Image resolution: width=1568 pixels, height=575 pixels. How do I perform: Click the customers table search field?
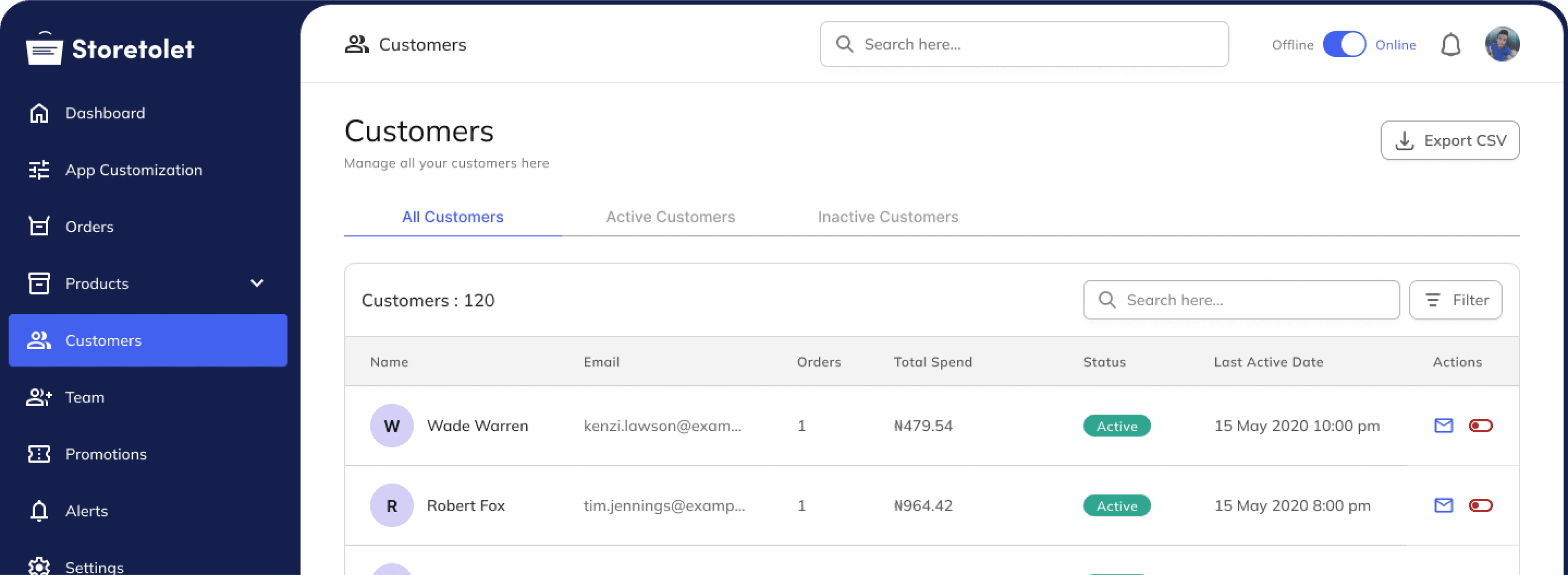[x=1242, y=300]
